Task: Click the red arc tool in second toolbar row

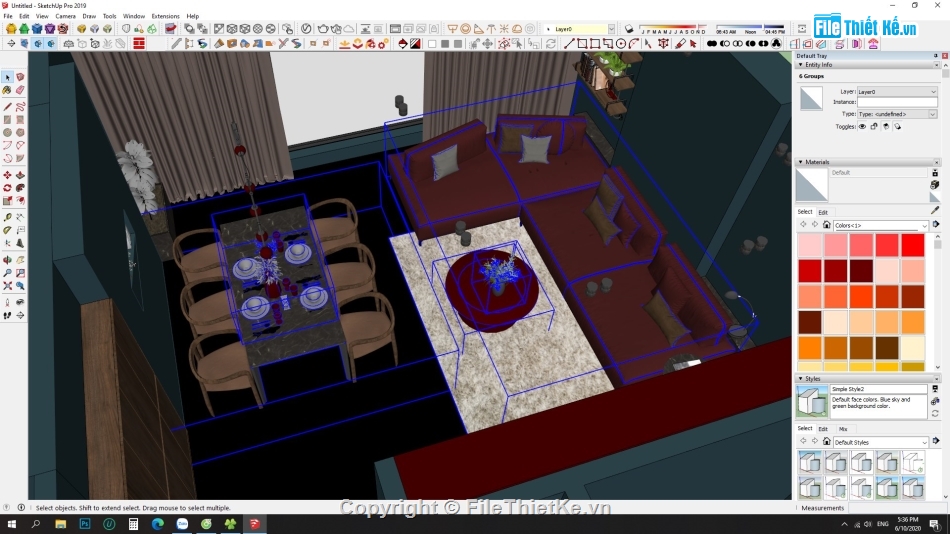Action: 634,44
